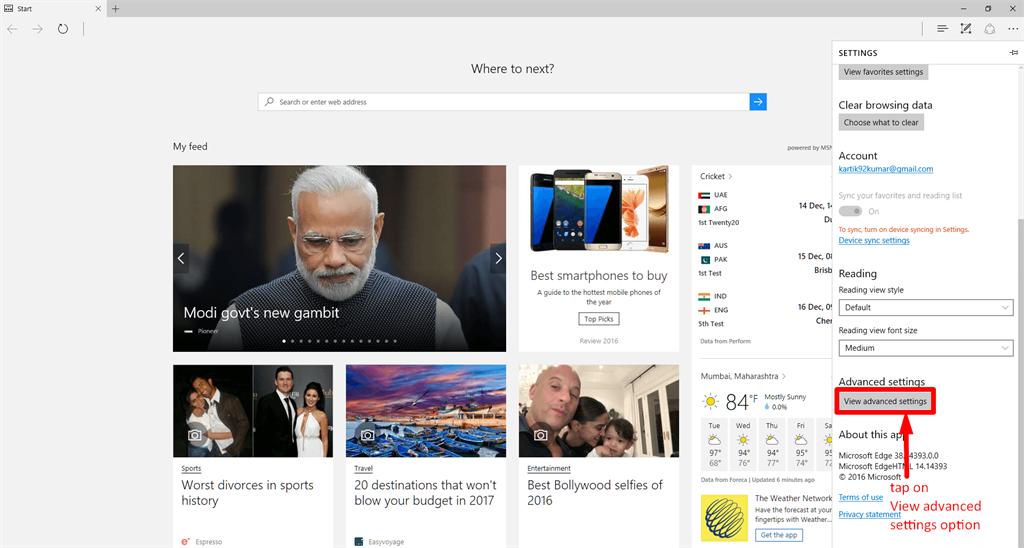1024x548 pixels.
Task: Open the AUS vs PAK cricket match
Action: 765,259
